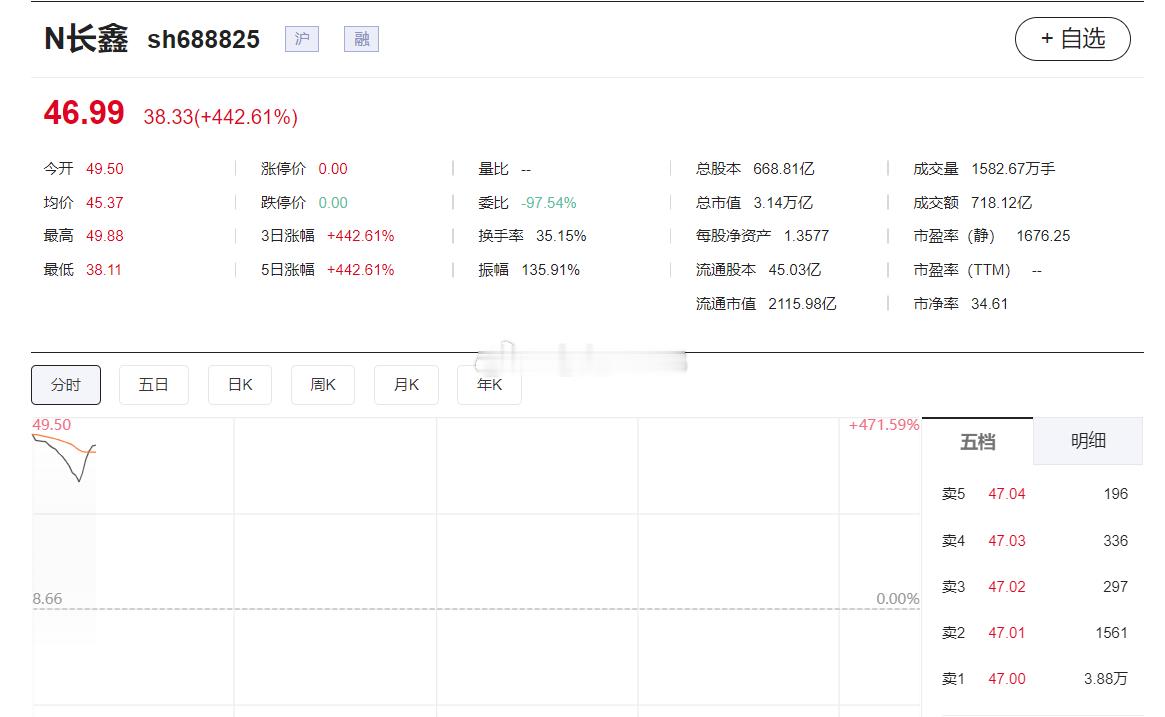Click chart top price label 49.50

click(52, 425)
